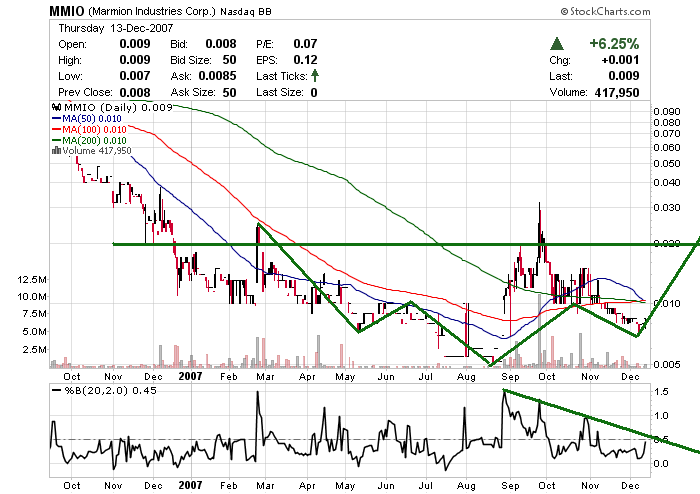Click the 0.030 price axis label
700x494 pixels.
[667, 208]
